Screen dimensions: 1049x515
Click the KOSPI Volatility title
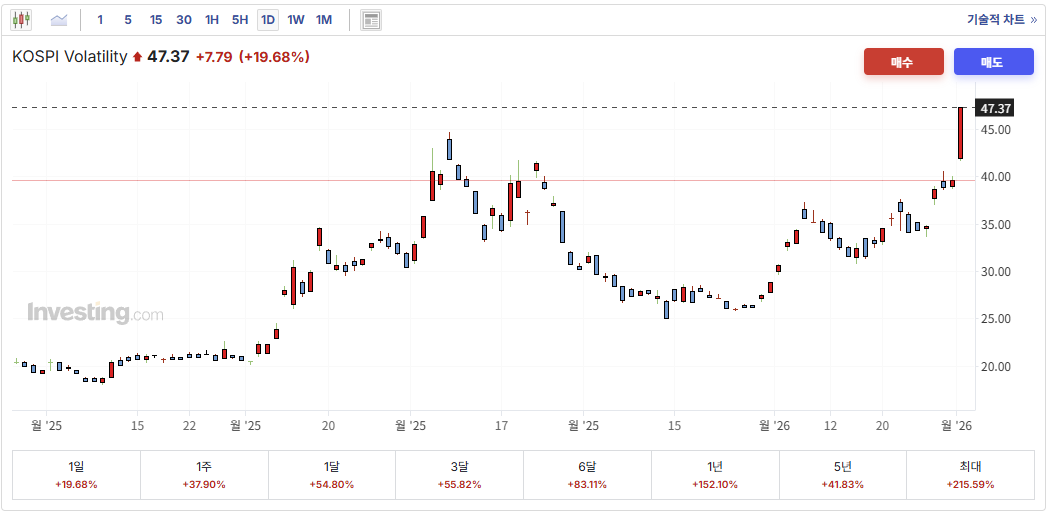[x=70, y=57]
